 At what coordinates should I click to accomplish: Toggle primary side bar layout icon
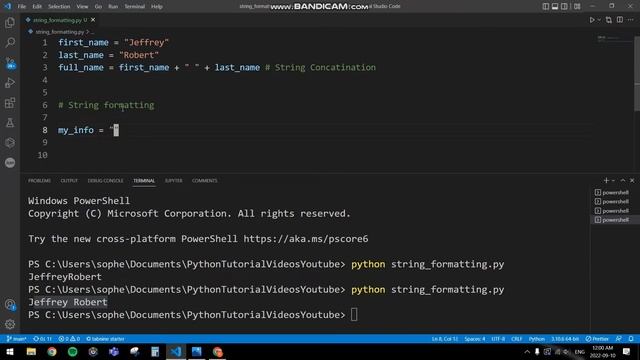546,7
